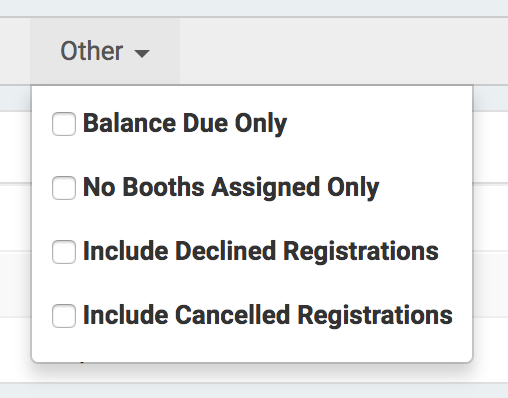Choose the Include Declined Registrations label text
The height and width of the screenshot is (398, 508).
point(261,252)
